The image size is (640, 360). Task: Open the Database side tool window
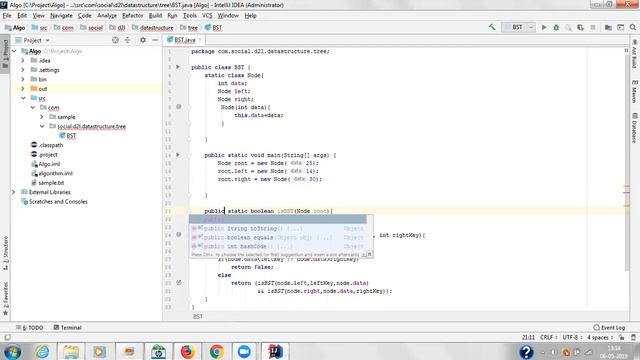[634, 128]
